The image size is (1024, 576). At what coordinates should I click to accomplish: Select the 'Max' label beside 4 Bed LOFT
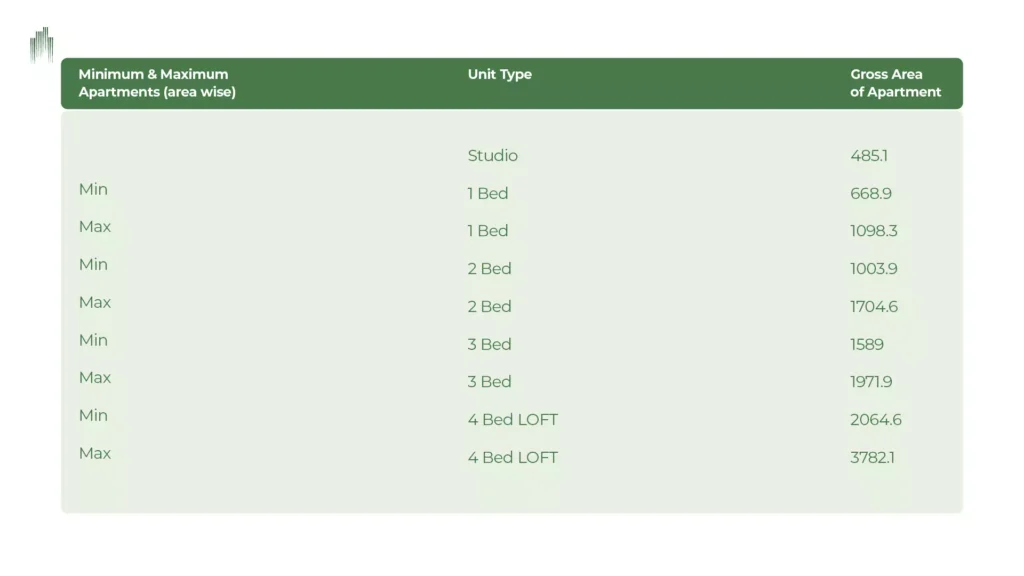coord(95,453)
